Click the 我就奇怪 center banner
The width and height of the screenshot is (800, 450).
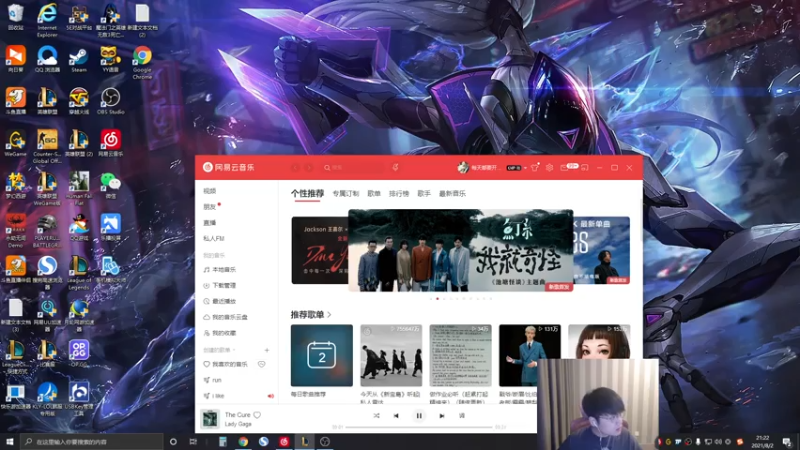(461, 250)
